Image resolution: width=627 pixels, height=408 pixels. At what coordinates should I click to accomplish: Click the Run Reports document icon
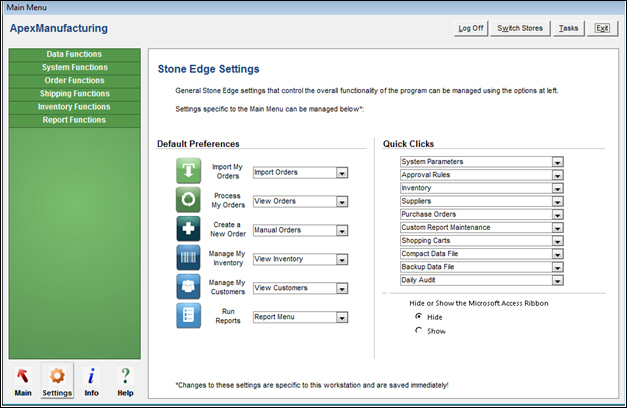pos(188,315)
